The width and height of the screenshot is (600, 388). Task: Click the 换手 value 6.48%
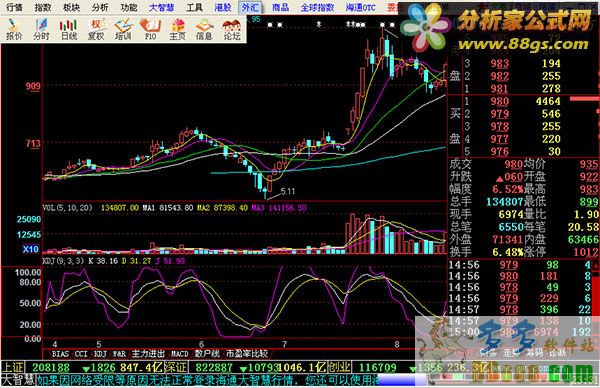tap(507, 252)
